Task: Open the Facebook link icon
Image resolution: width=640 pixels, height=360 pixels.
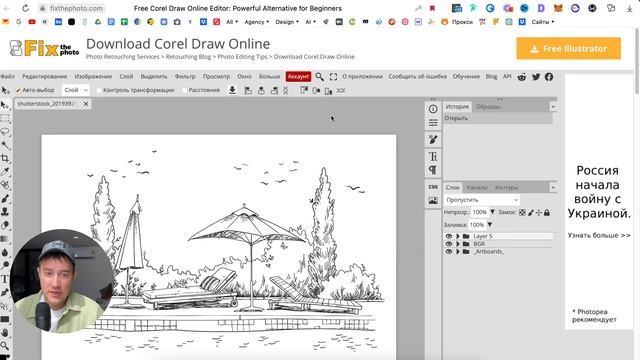Action: (549, 77)
